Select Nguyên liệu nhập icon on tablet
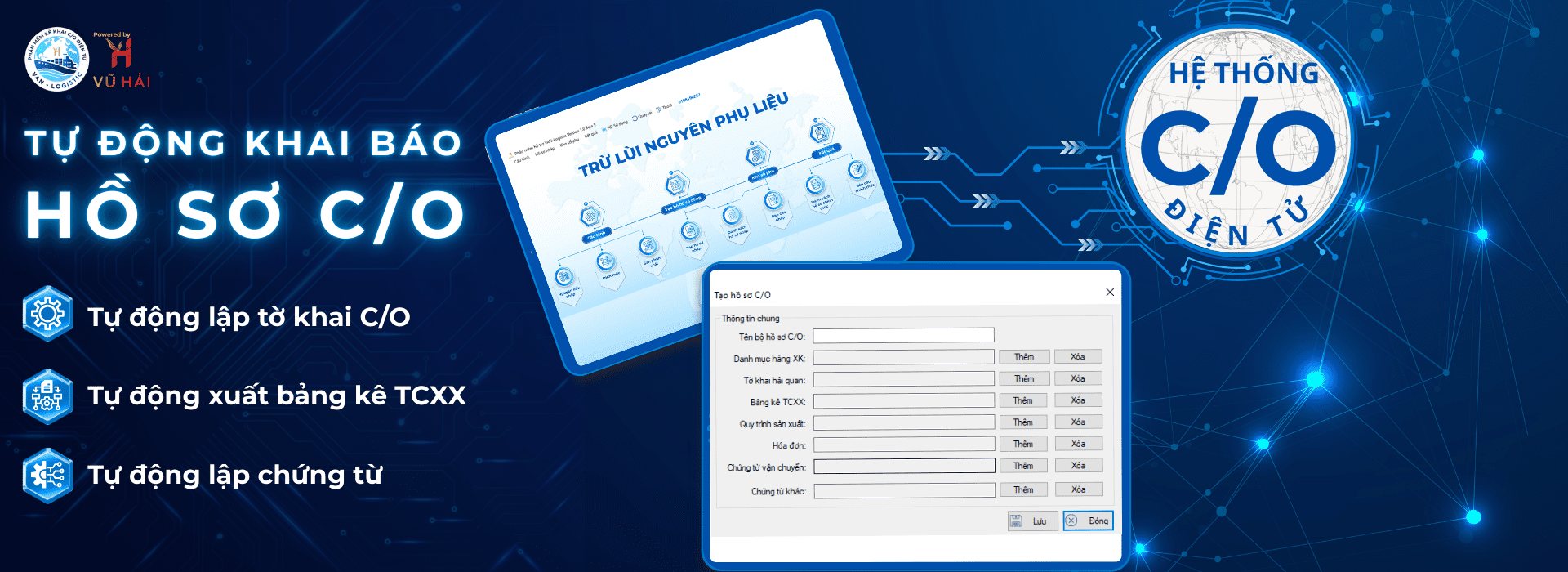 click(564, 276)
